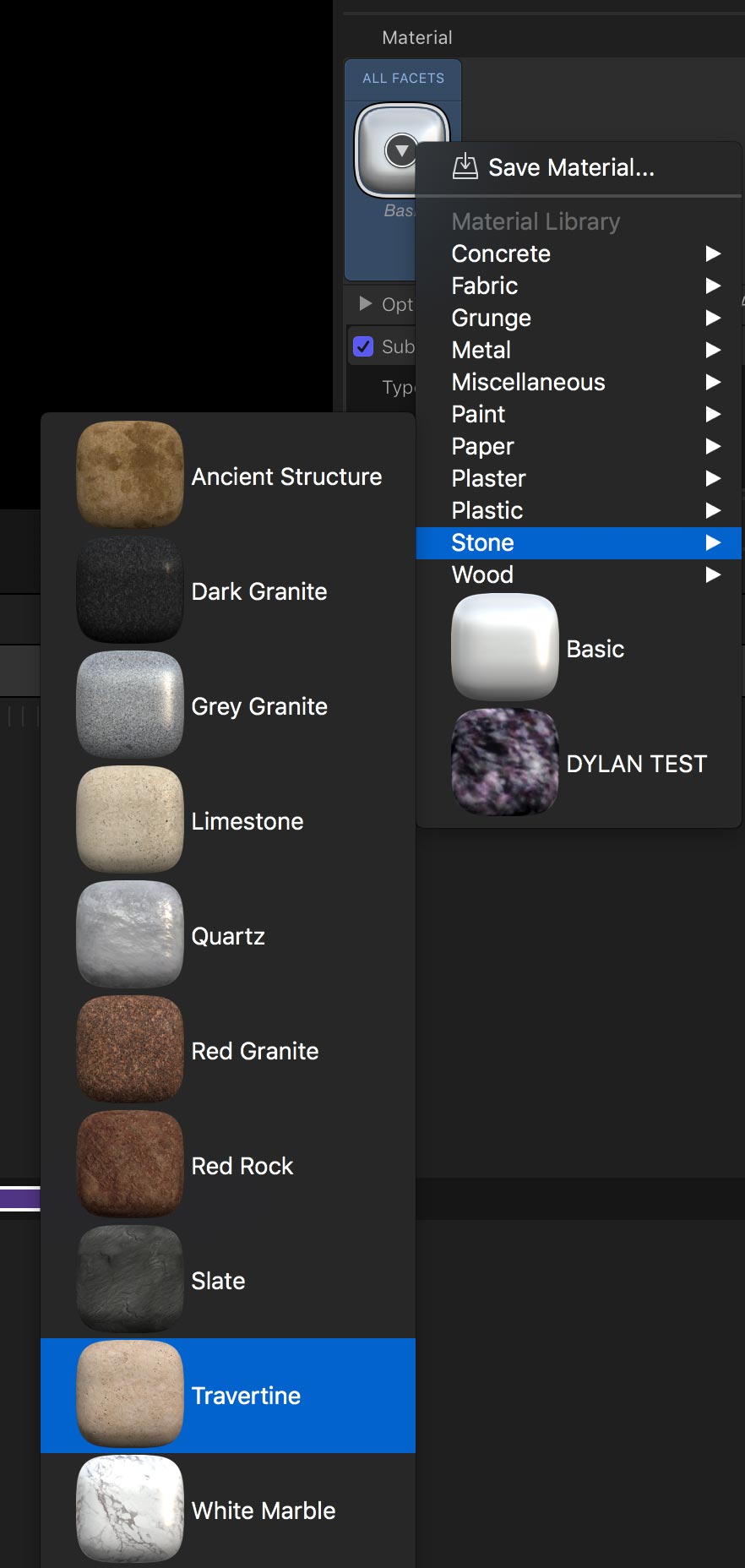
Task: Choose White Marble text label
Action: [264, 1511]
